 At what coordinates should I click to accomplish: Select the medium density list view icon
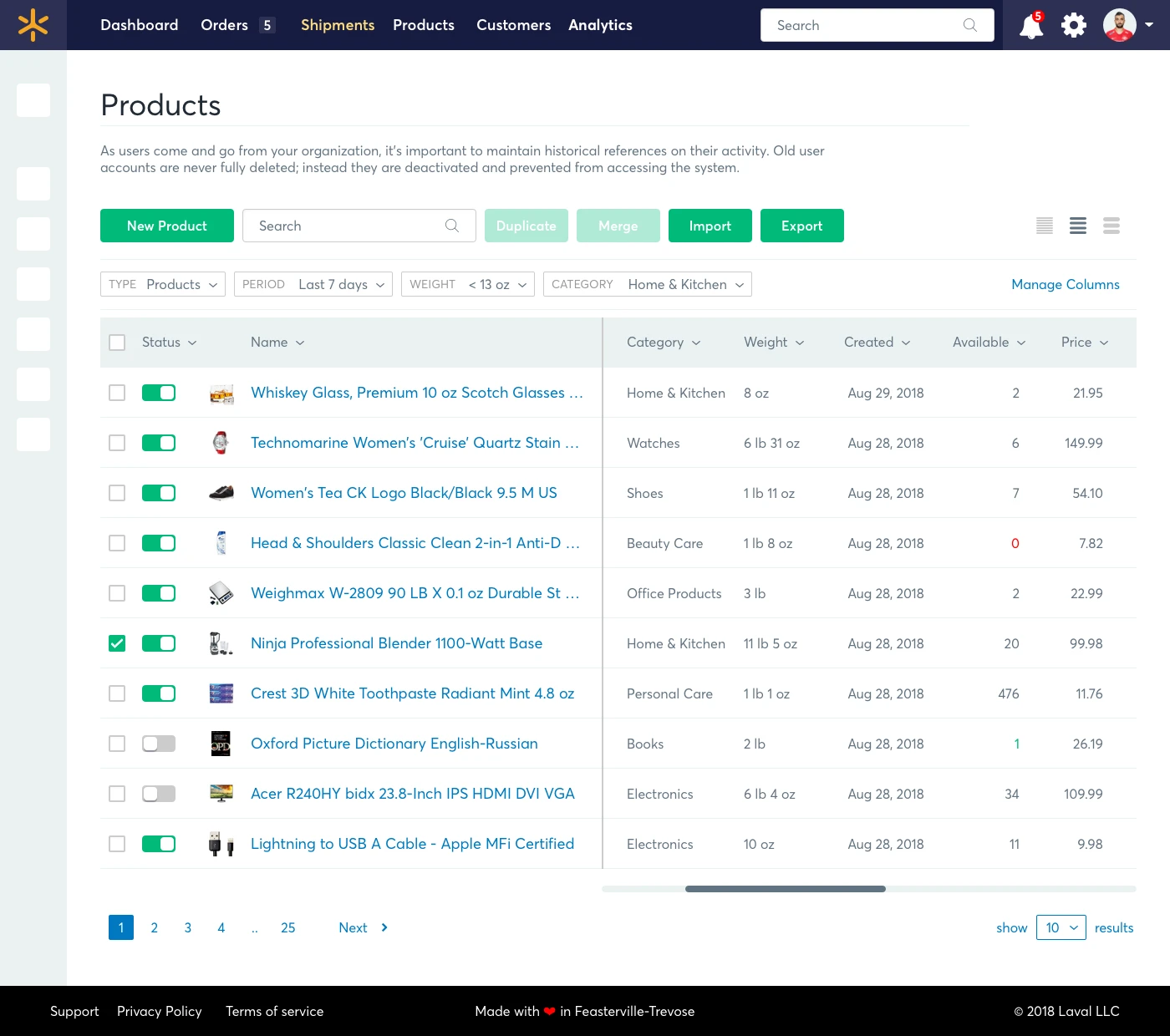(1078, 226)
